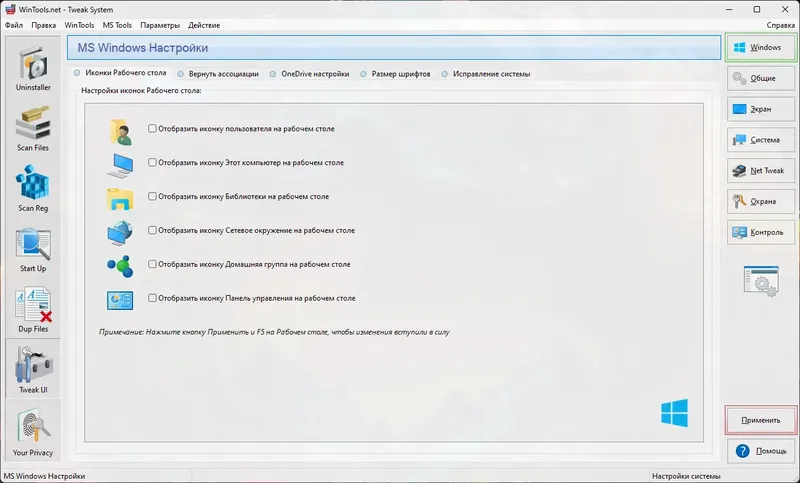Viewport: 800px width, 483px height.
Task: Open the WinTools menu
Action: coord(79,25)
